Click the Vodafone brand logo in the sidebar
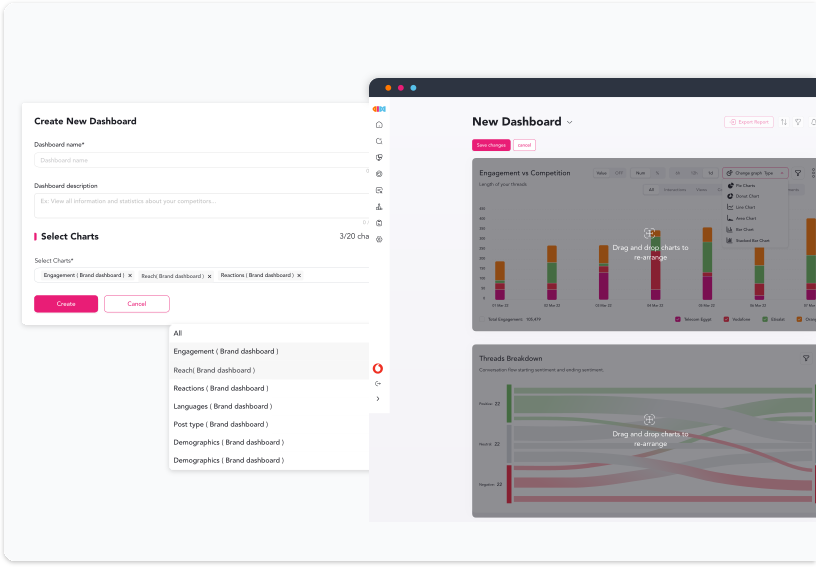 click(x=378, y=368)
